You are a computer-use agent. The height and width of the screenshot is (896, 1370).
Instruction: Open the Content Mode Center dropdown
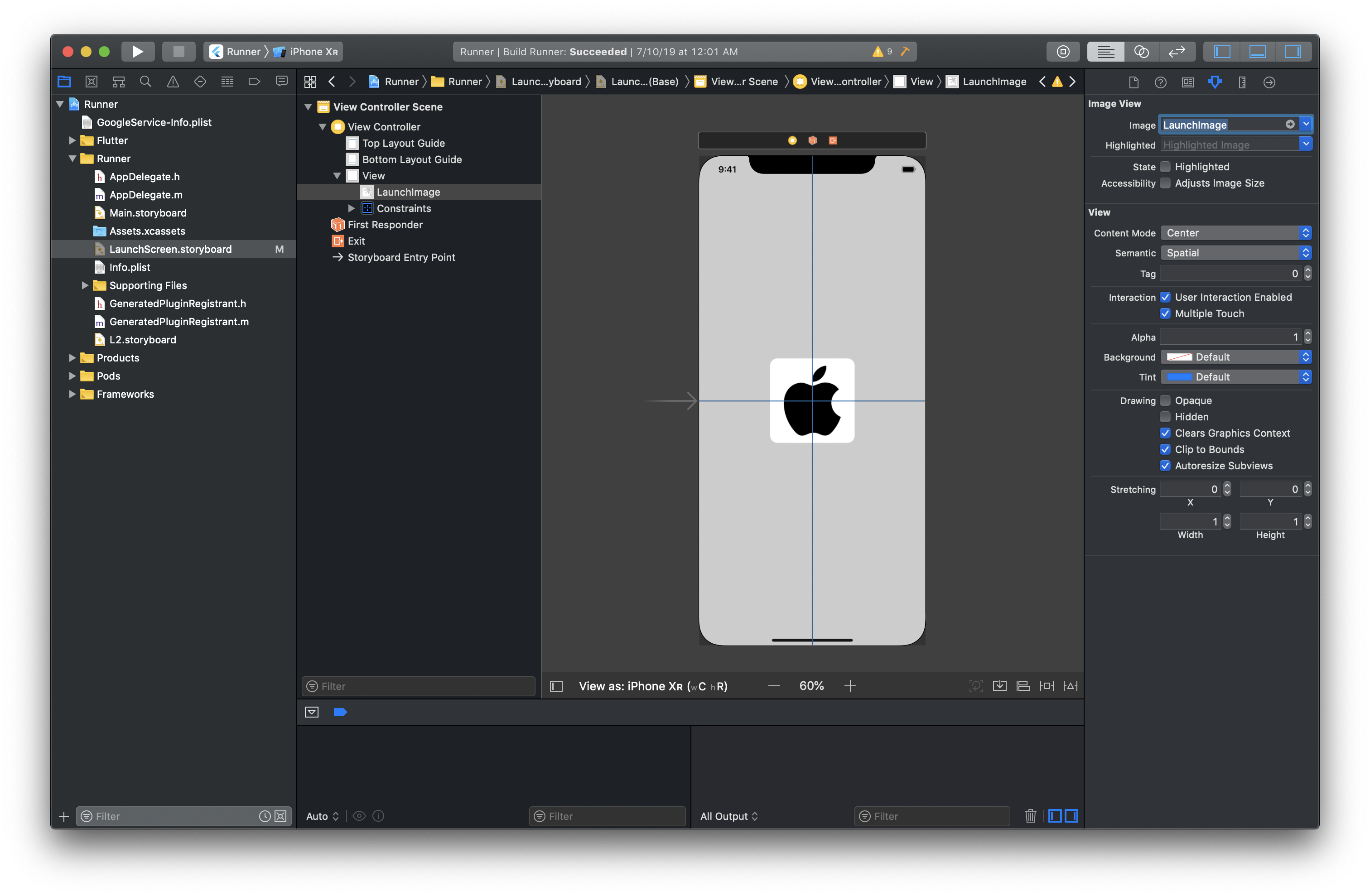1236,232
